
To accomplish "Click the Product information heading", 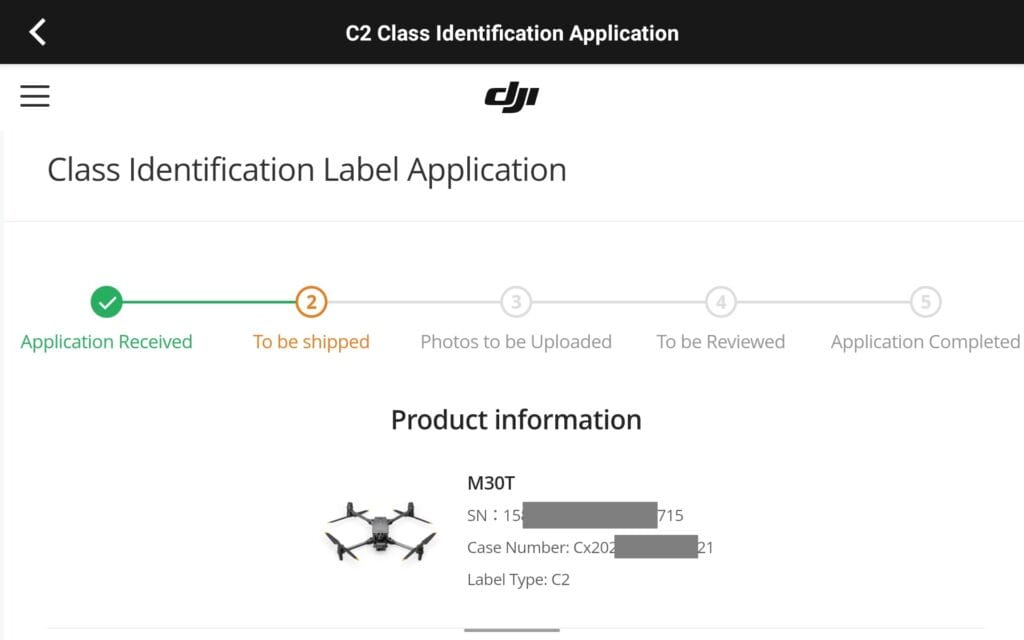I will pyautogui.click(x=516, y=420).
